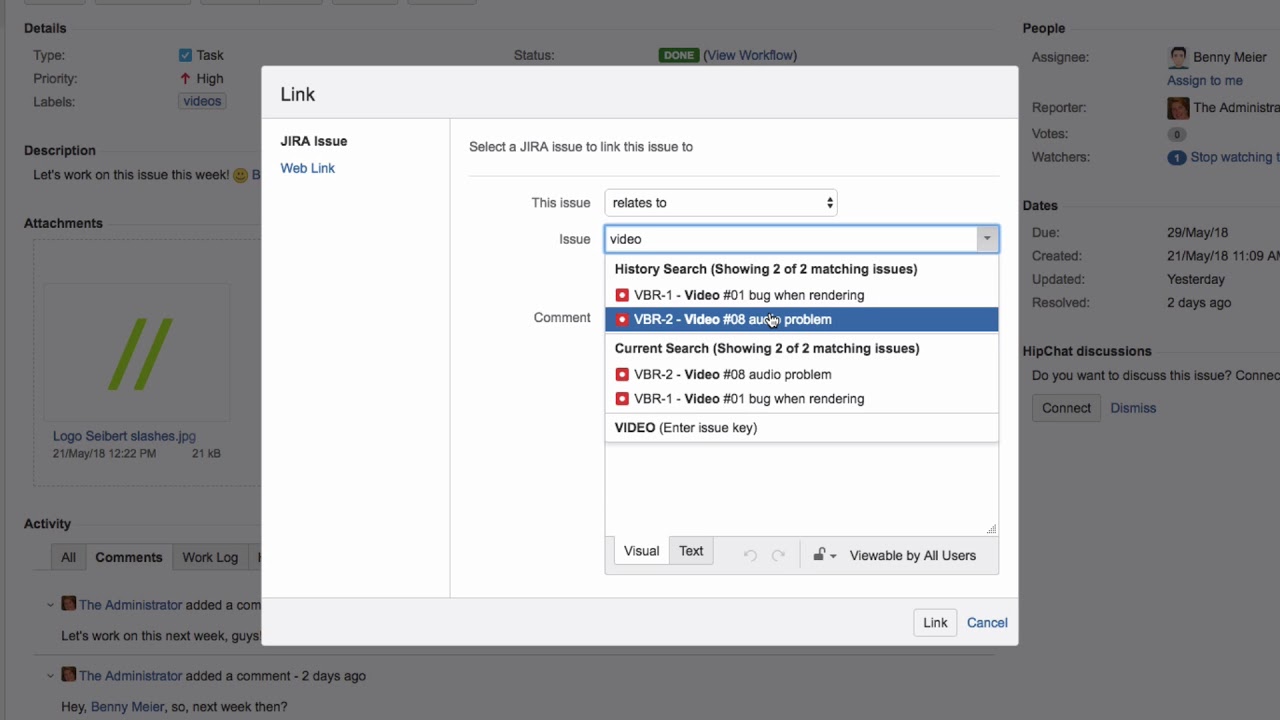Switch to Web Link section
Viewport: 1280px width, 720px height.
click(307, 168)
